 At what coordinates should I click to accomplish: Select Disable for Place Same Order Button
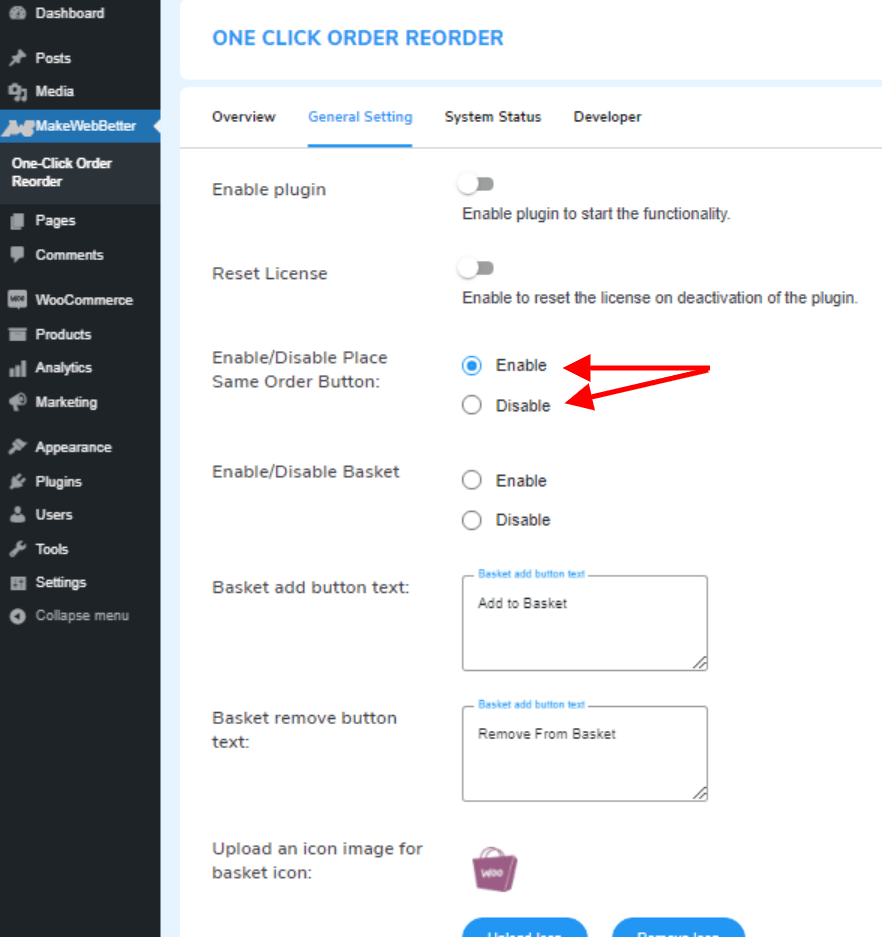coord(471,405)
